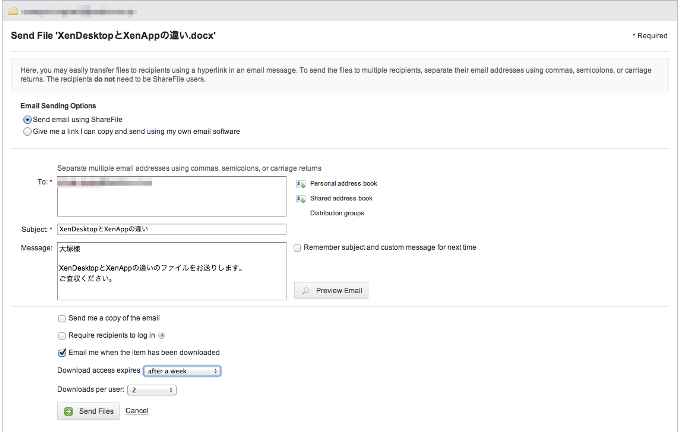The image size is (680, 432).
Task: Choose Give me a link option
Action: click(x=27, y=131)
